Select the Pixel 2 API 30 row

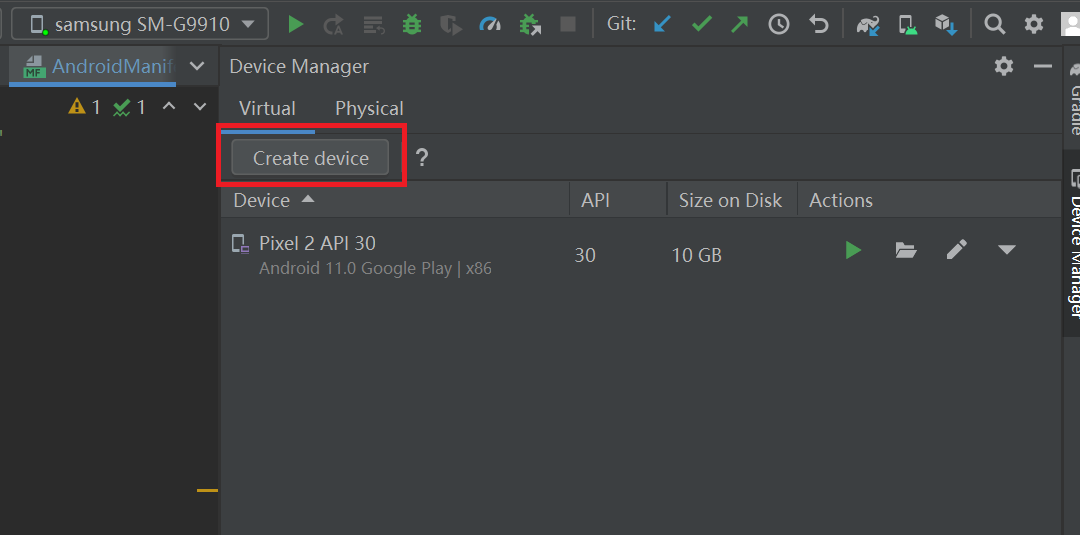point(641,255)
